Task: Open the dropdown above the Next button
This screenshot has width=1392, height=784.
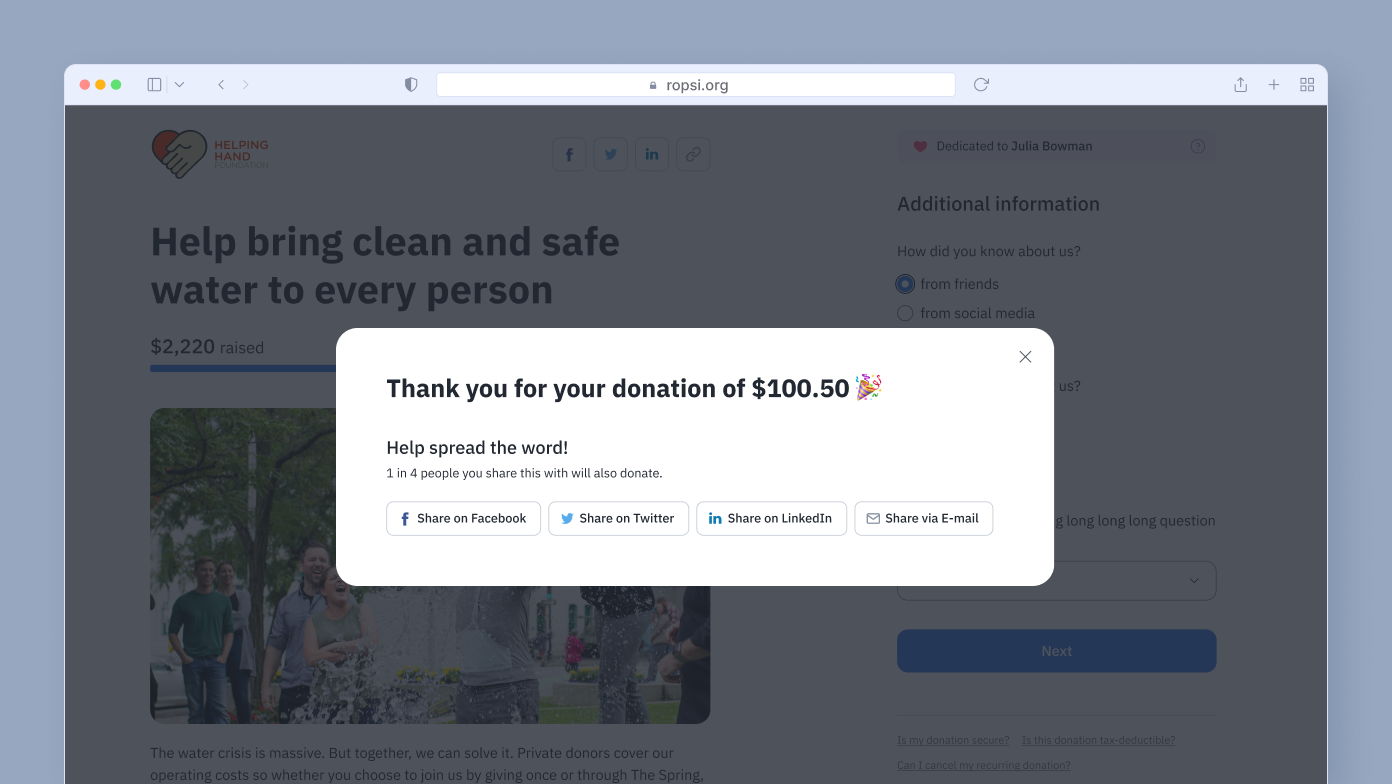Action: pyautogui.click(x=1057, y=581)
